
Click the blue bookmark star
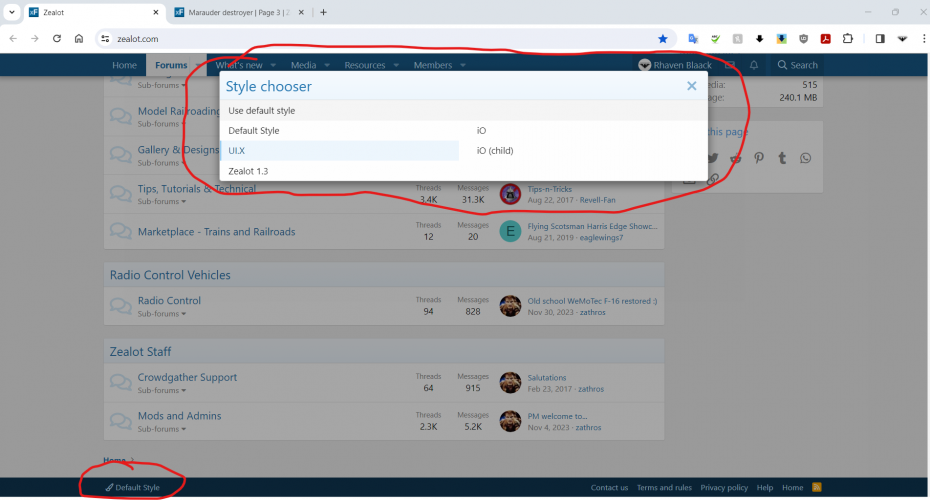[x=663, y=39]
